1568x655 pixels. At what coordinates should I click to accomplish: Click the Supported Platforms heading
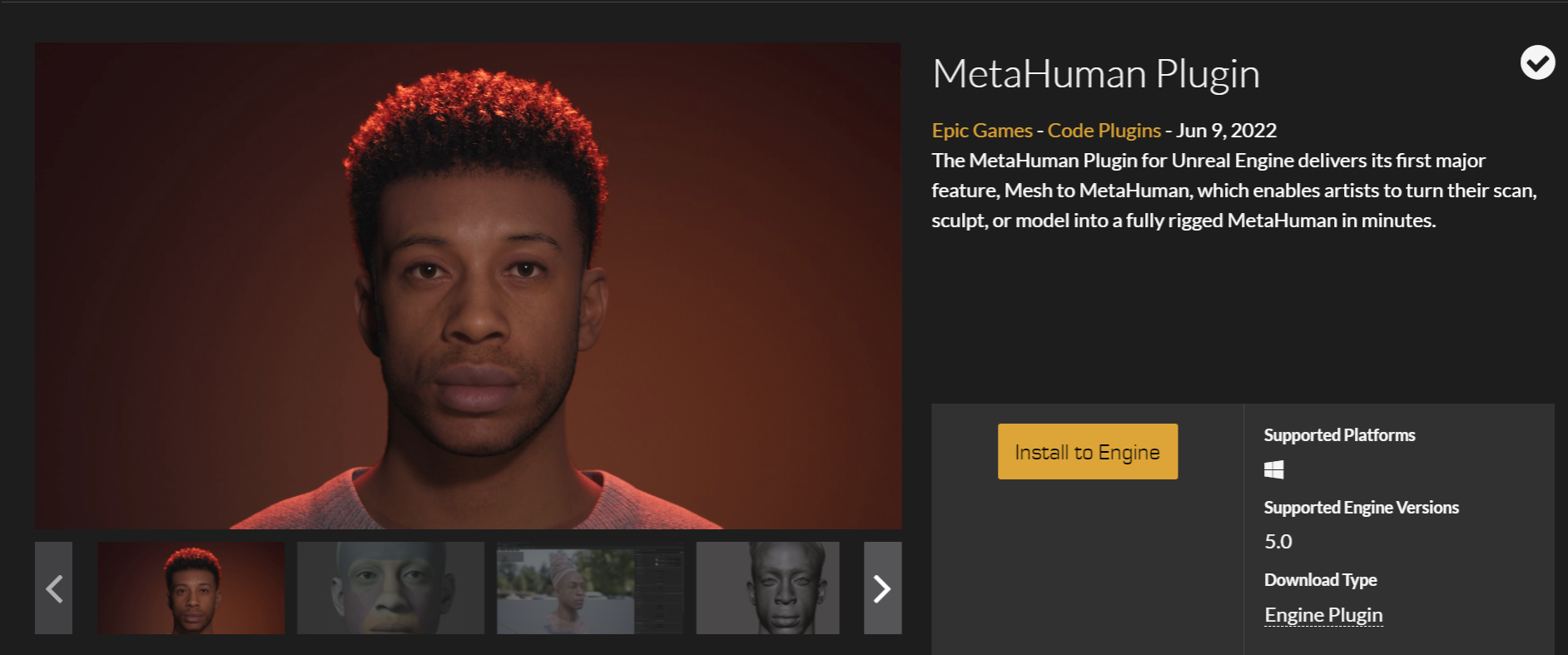[1339, 435]
